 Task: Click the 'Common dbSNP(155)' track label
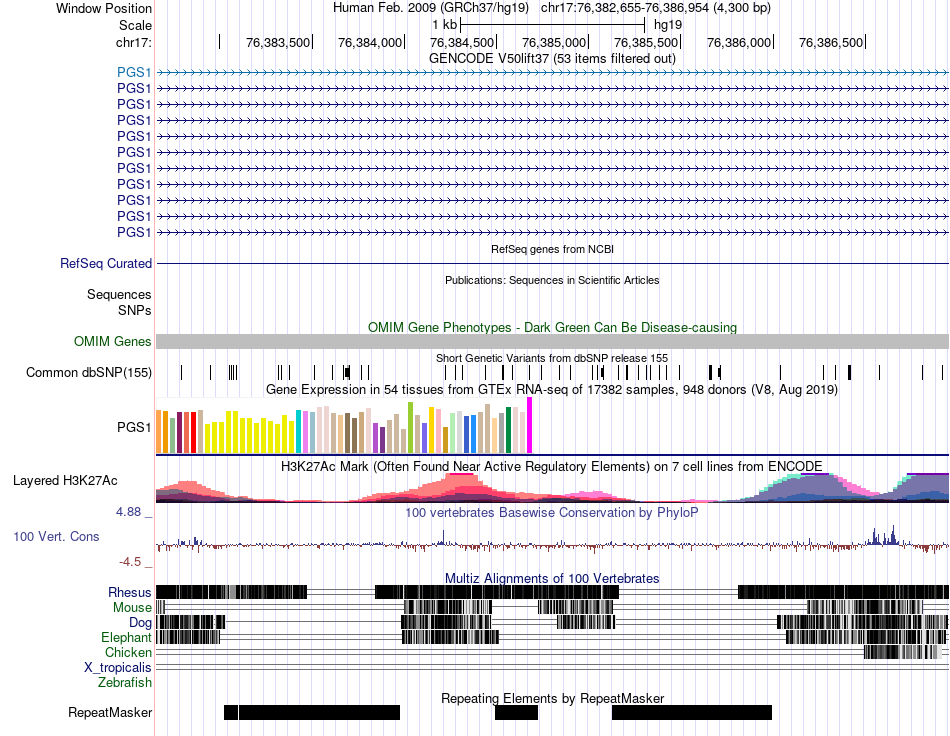point(88,372)
